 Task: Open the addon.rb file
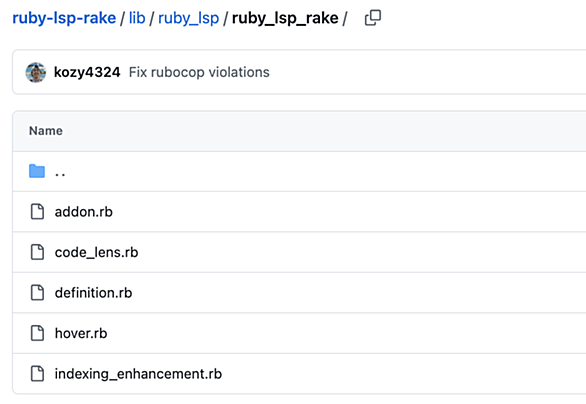pos(84,212)
